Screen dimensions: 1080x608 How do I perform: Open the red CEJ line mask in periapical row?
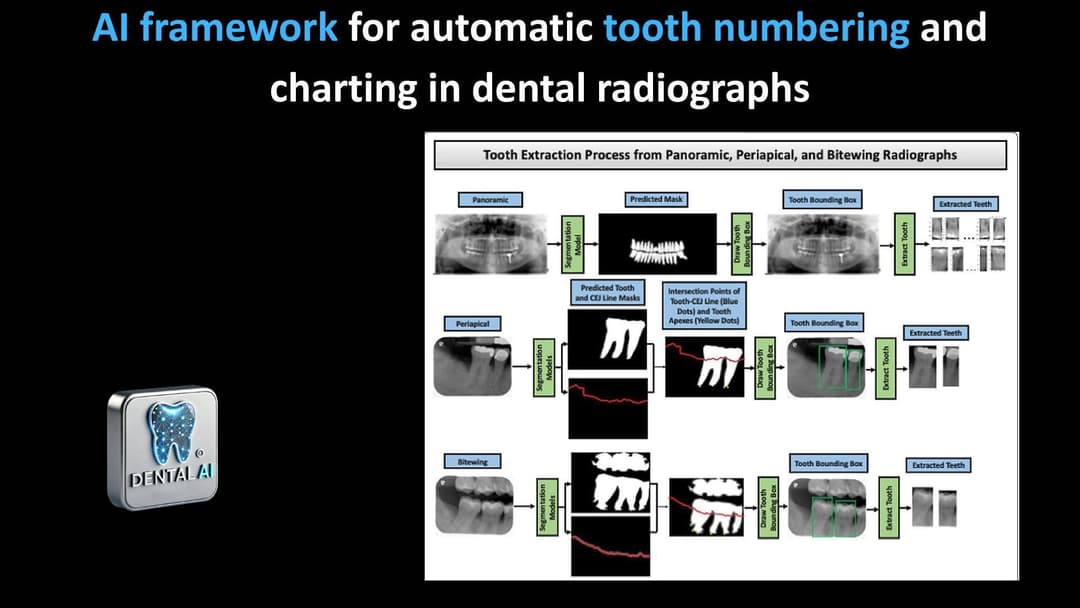point(607,408)
